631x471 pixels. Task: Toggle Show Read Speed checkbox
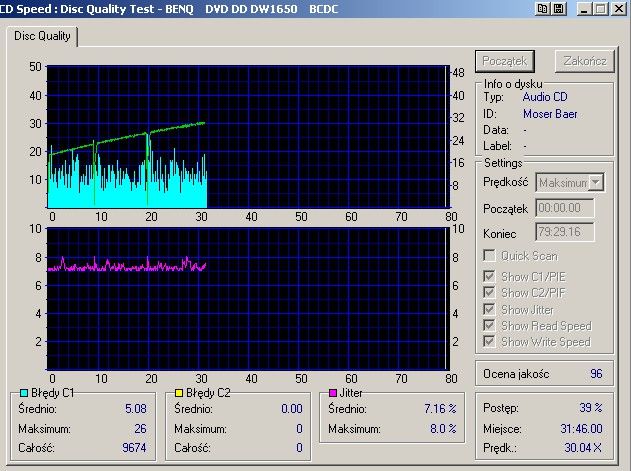[x=489, y=325]
